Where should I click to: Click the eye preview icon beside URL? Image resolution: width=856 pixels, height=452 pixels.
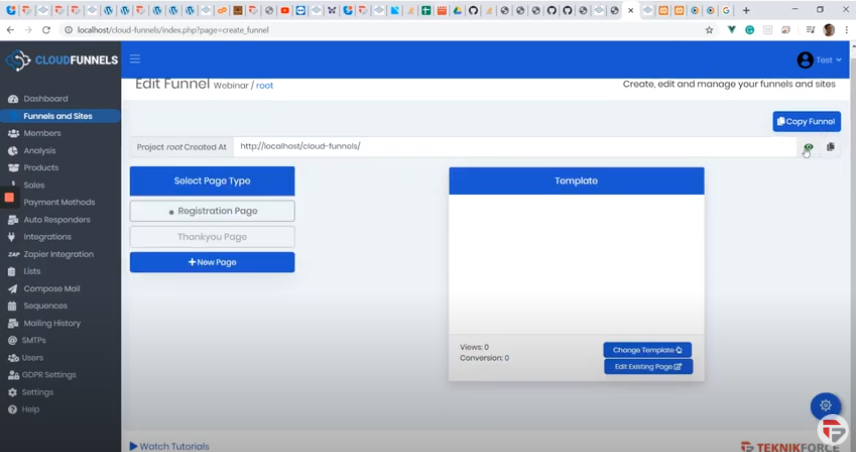(808, 147)
